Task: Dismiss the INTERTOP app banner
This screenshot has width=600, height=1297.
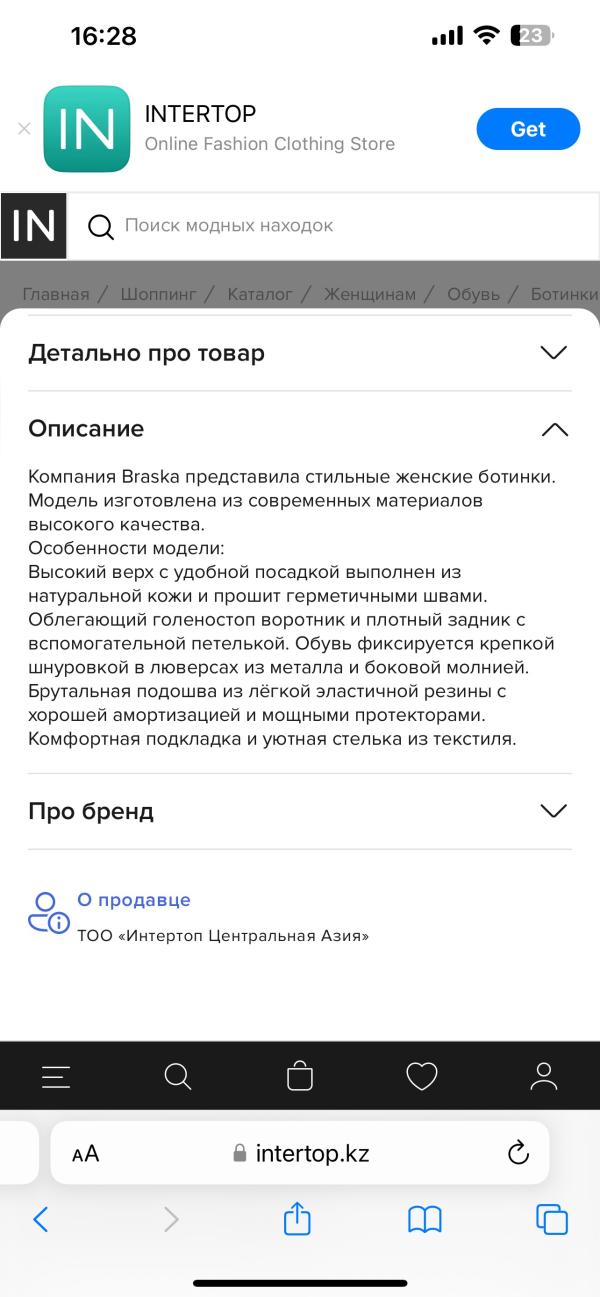Action: coord(25,129)
